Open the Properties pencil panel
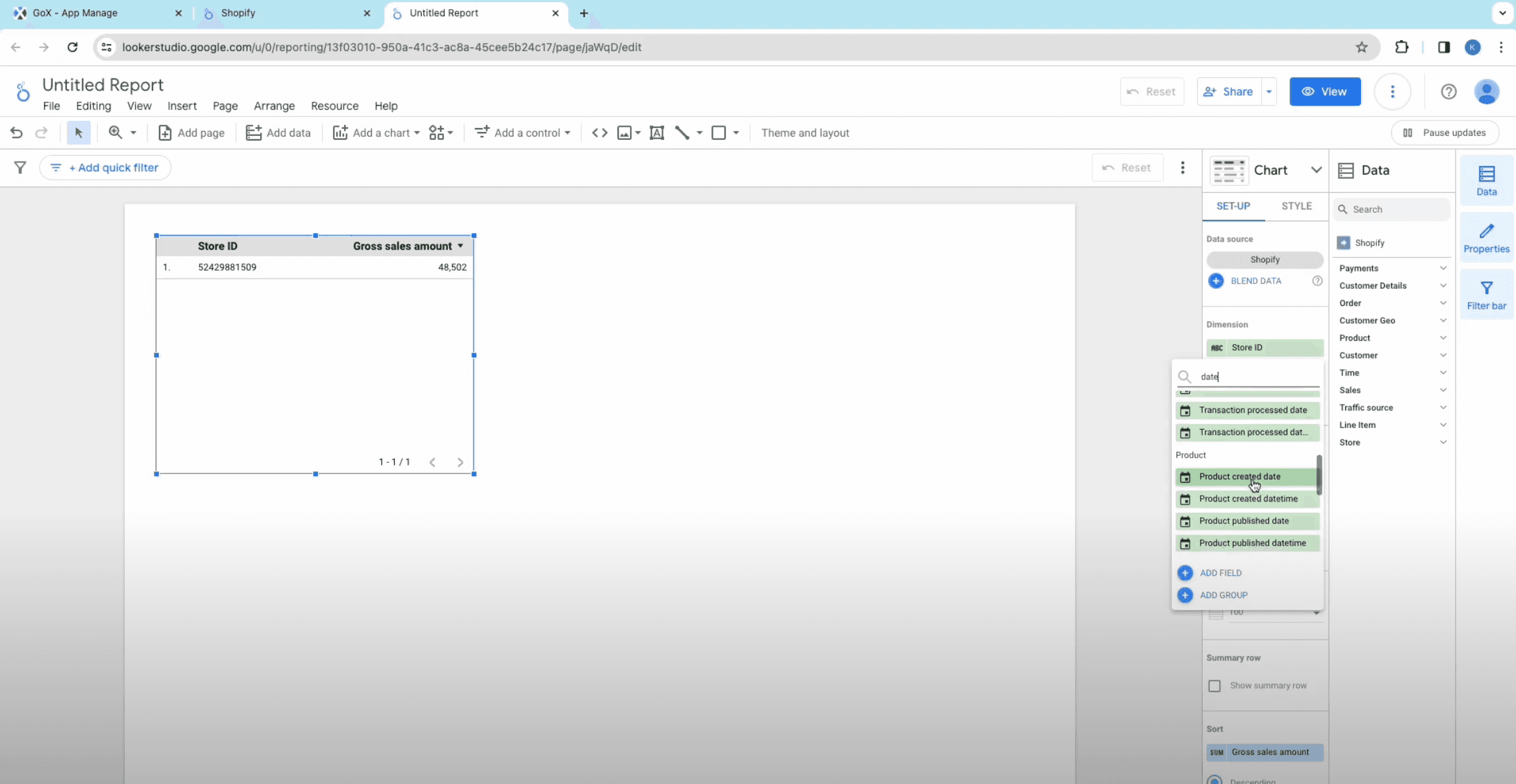This screenshot has height=784, width=1516. pyautogui.click(x=1486, y=238)
